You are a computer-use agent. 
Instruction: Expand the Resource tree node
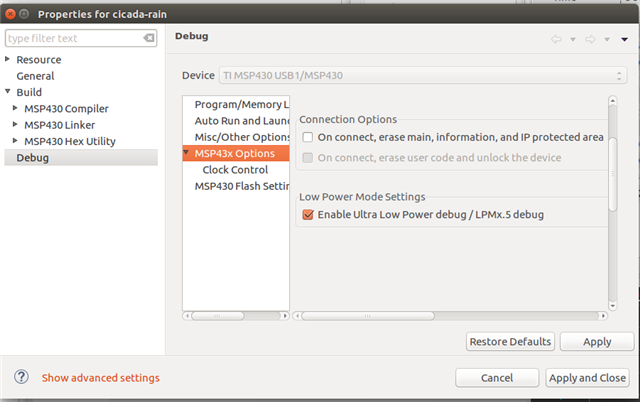(x=8, y=60)
